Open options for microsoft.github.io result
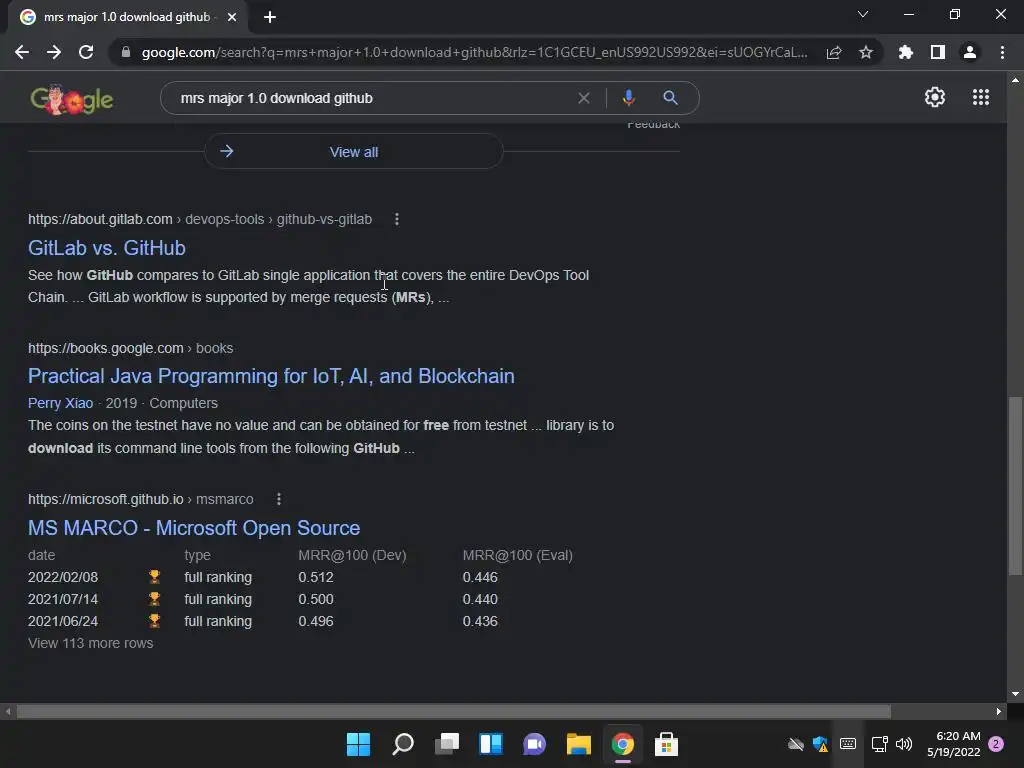The image size is (1024, 768). (279, 499)
